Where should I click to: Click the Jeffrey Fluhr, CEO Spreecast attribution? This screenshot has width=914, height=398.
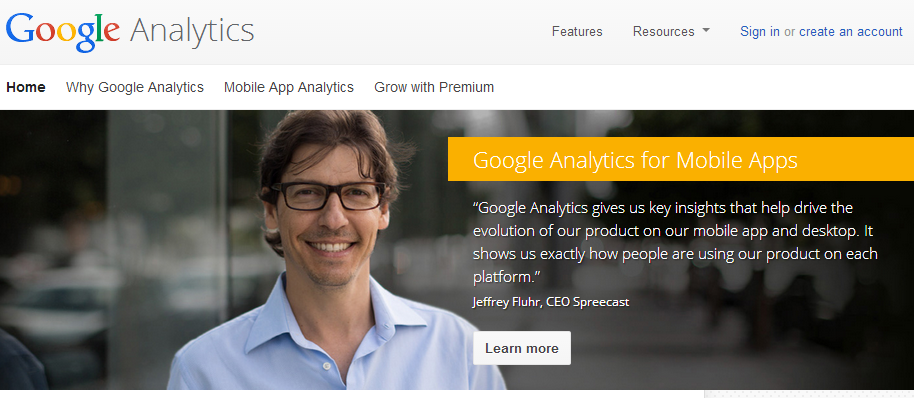point(551,302)
